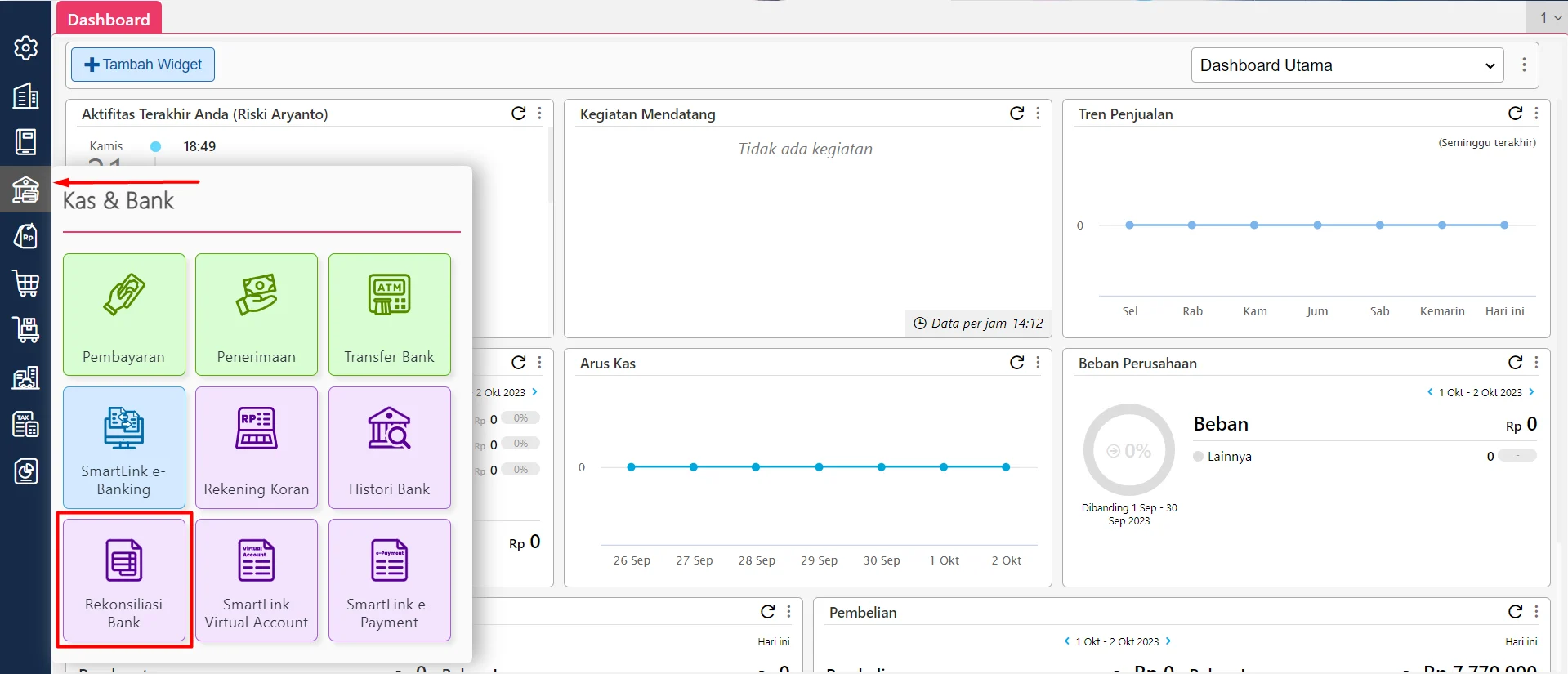Open the settings gear in sidebar
This screenshot has width=1568, height=674.
[25, 48]
